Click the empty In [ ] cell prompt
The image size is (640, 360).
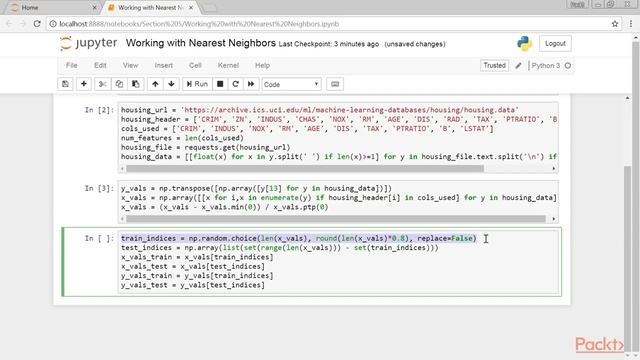coord(99,238)
